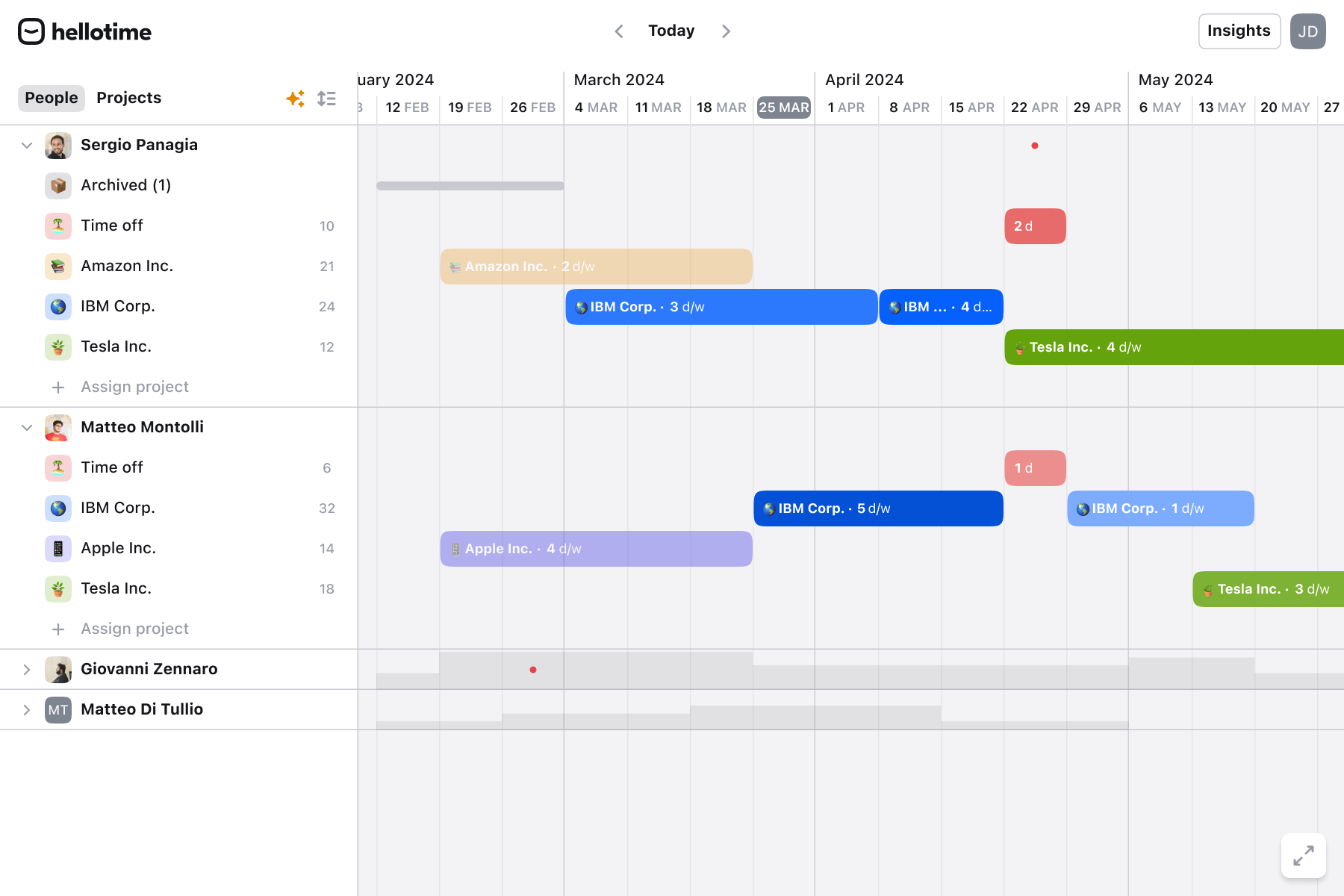
Task: Click Sergio's Time off palm icon
Action: click(58, 225)
